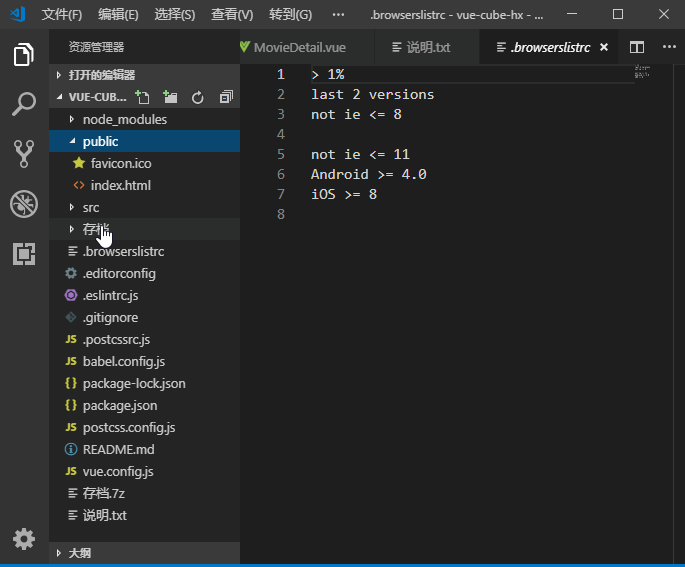Image resolution: width=685 pixels, height=567 pixels.
Task: Click the New Folder icon
Action: pyautogui.click(x=170, y=97)
